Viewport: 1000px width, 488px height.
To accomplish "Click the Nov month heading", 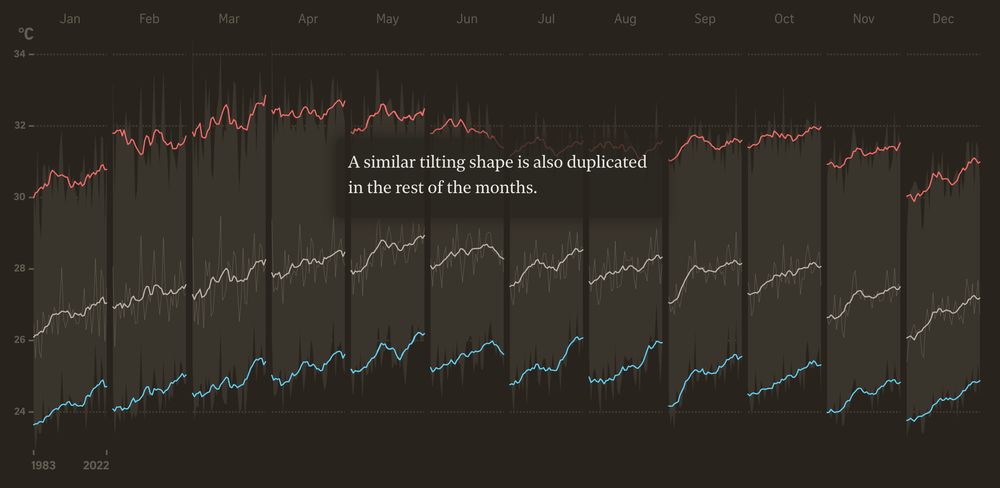I will point(863,19).
